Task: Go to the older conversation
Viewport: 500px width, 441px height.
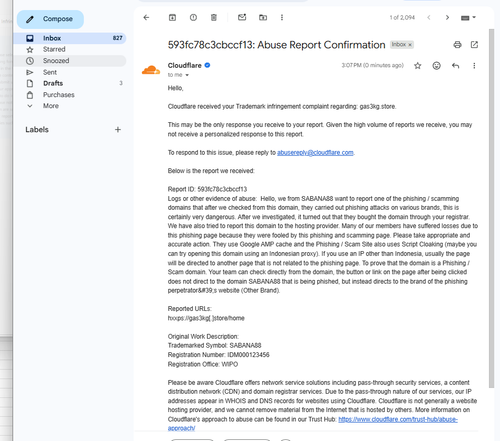Action: pyautogui.click(x=447, y=17)
